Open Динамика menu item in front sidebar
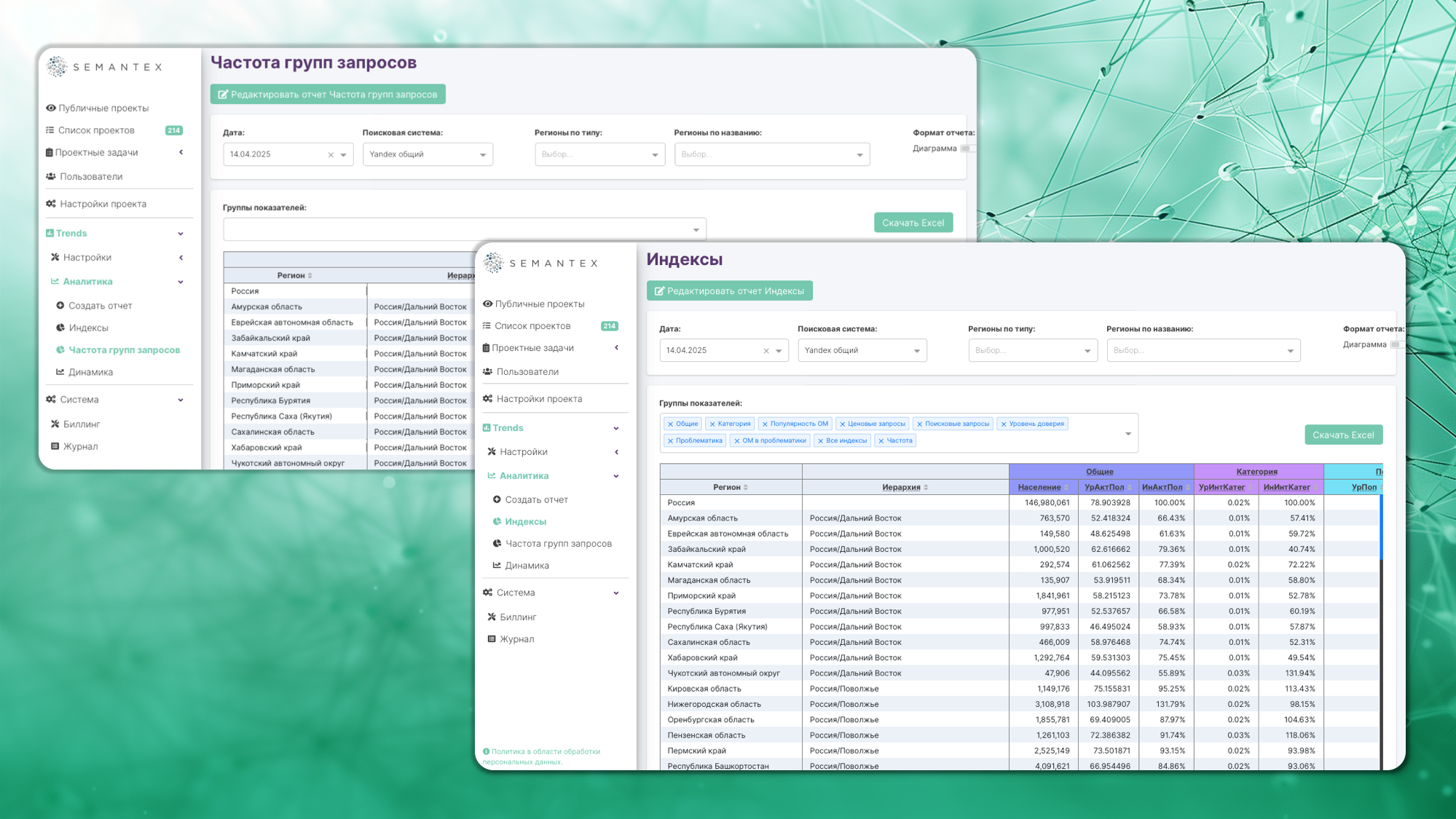 tap(527, 566)
